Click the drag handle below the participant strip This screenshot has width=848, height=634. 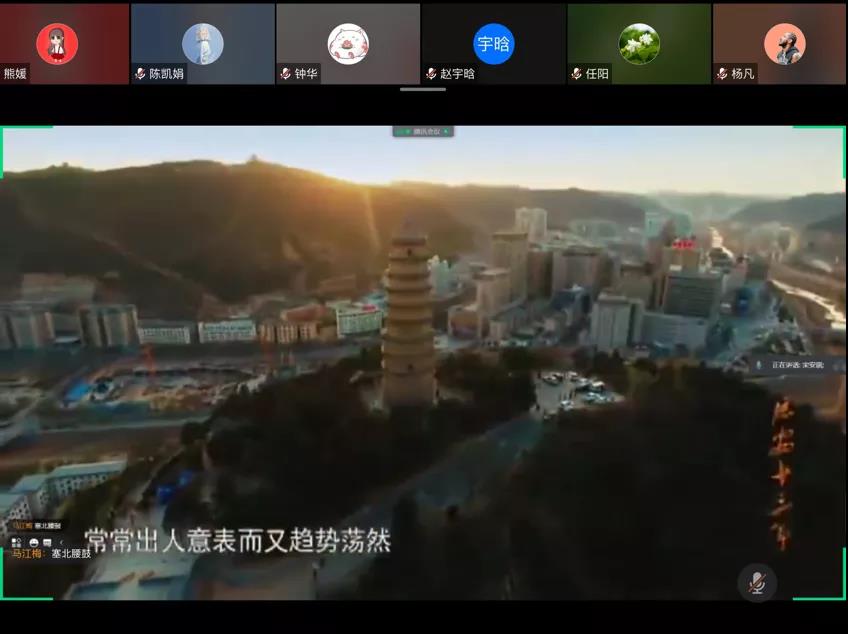tap(424, 90)
